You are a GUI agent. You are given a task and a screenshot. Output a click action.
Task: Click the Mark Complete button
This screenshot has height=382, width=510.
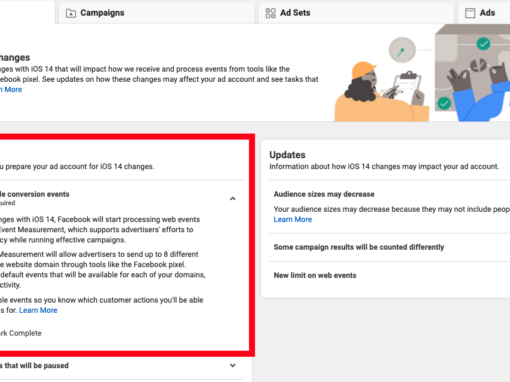pyautogui.click(x=21, y=333)
